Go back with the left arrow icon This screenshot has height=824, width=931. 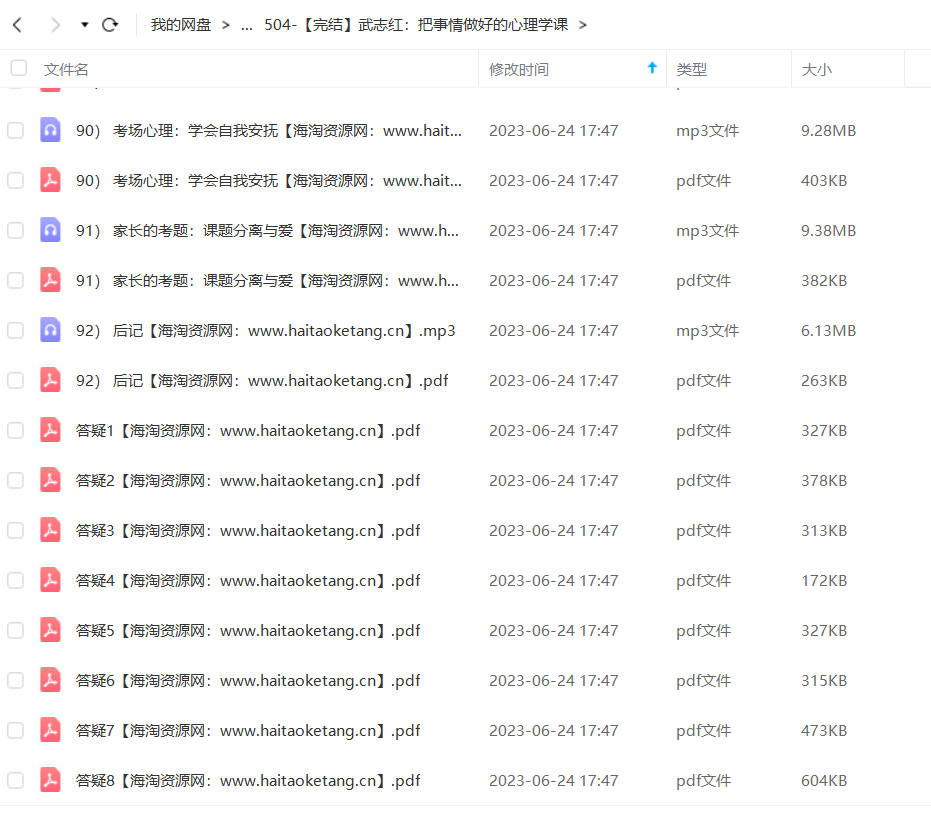pos(18,25)
